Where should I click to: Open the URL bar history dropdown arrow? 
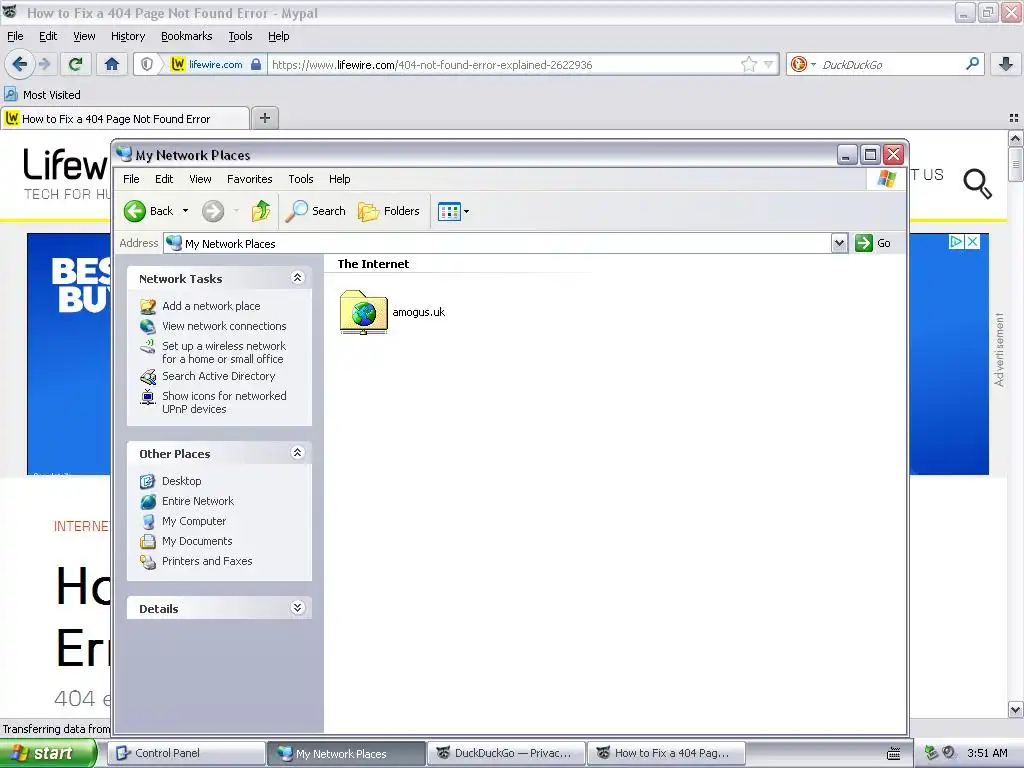(x=769, y=64)
